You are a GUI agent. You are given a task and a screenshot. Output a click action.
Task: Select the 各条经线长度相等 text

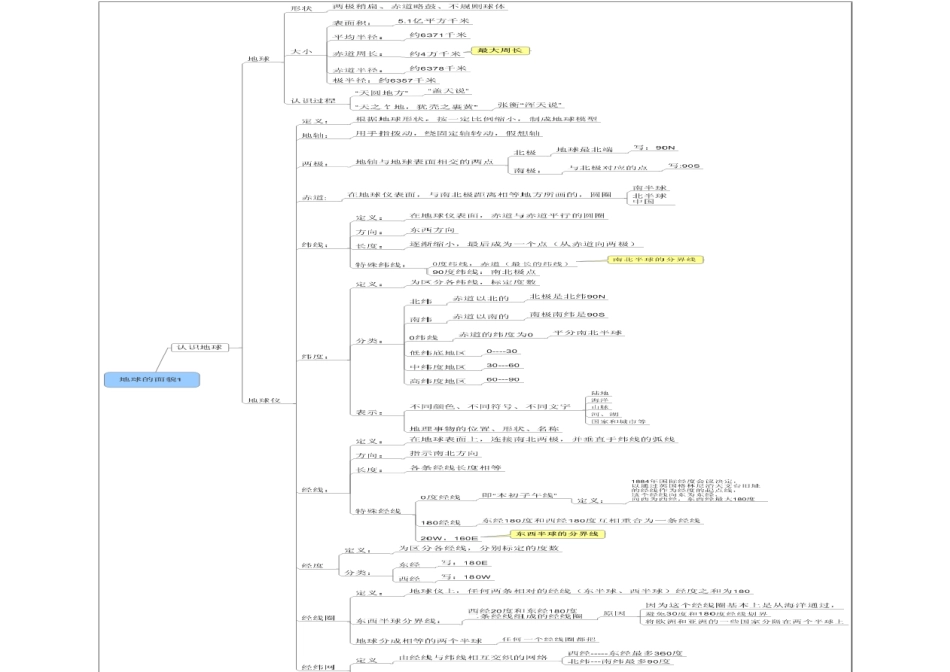tap(456, 468)
